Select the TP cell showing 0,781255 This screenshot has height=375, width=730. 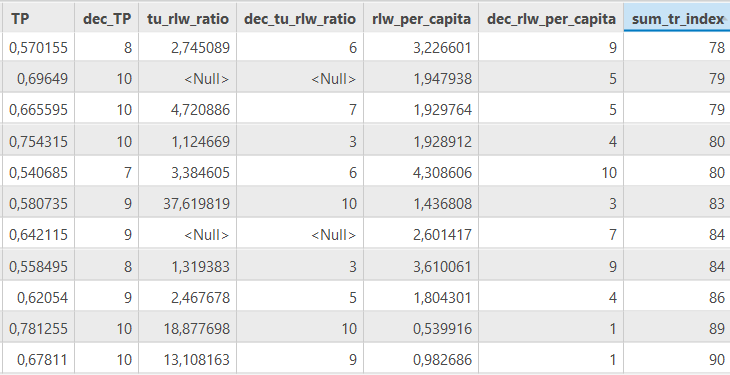click(39, 328)
